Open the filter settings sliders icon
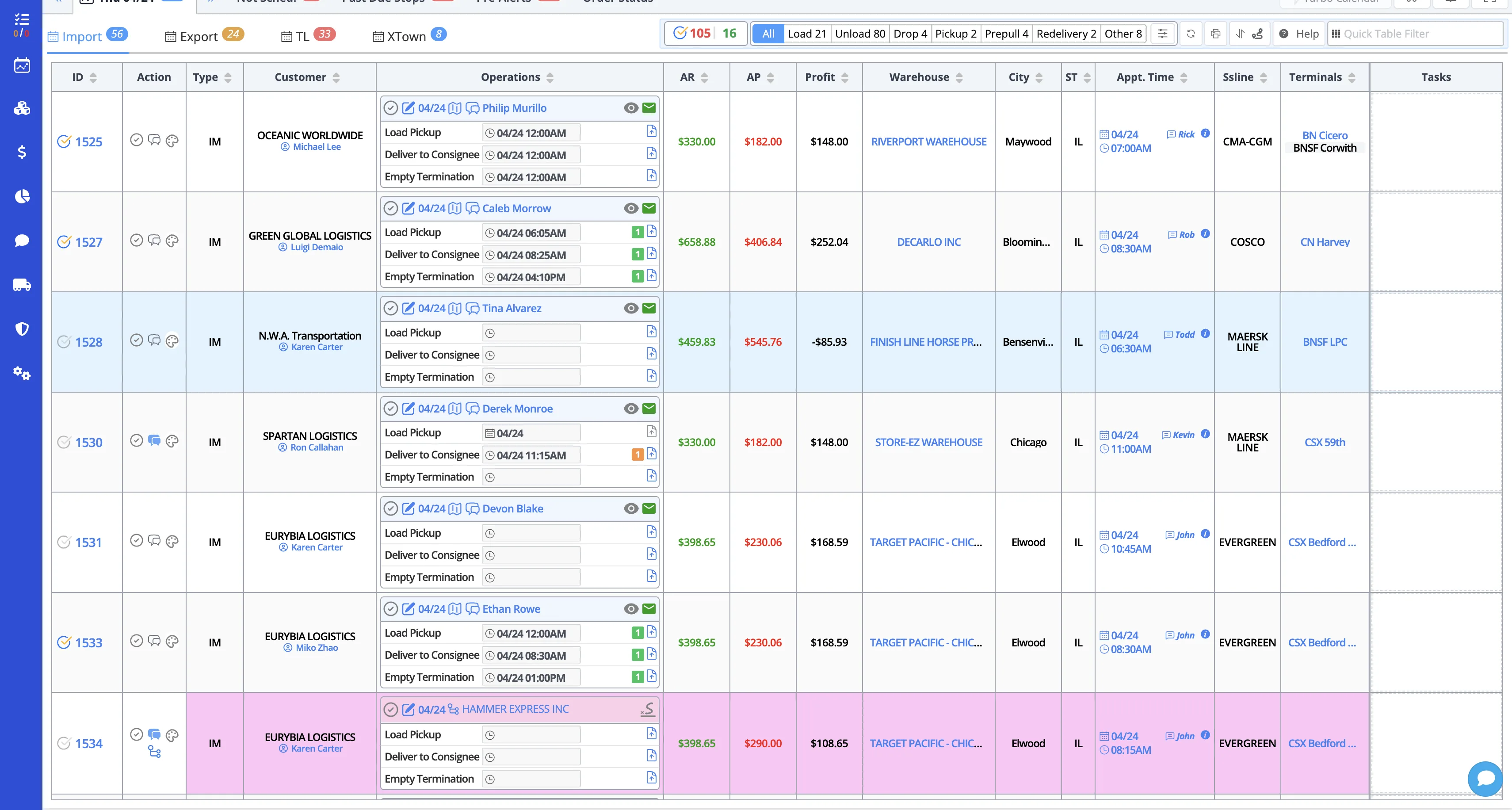This screenshot has width=1512, height=810. [x=1162, y=34]
